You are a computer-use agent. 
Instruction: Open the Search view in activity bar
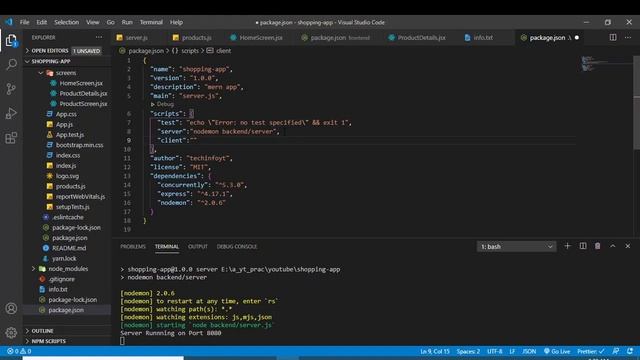coord(11,64)
